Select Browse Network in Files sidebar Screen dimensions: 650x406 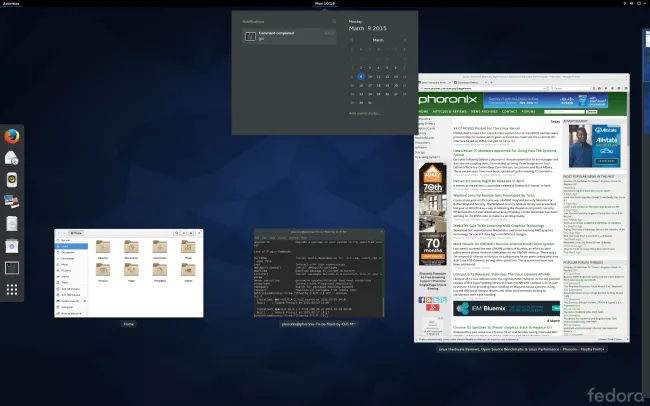[x=71, y=314]
